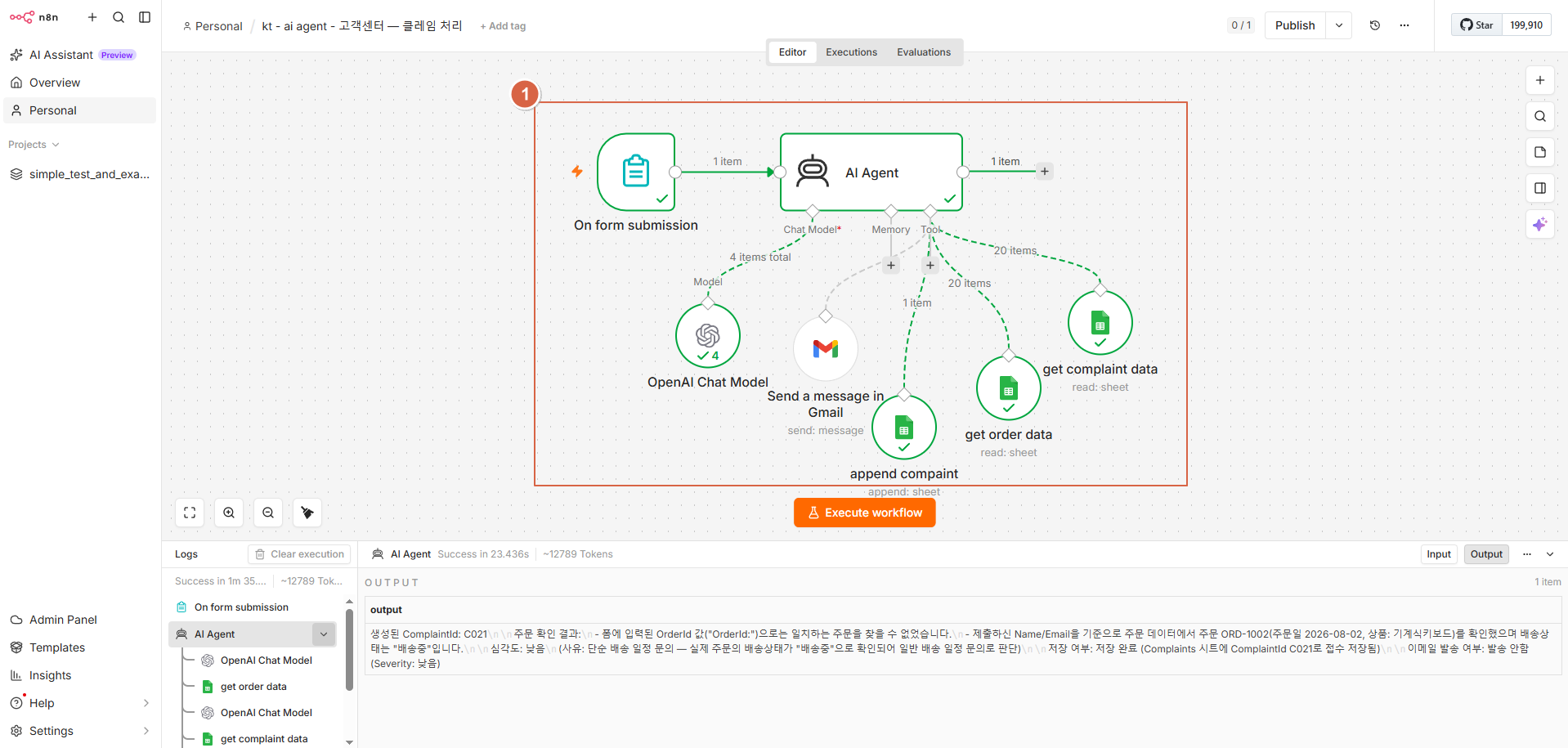Screen dimensions: 1568x748
Task: Zoom in on the canvas
Action: 229,513
